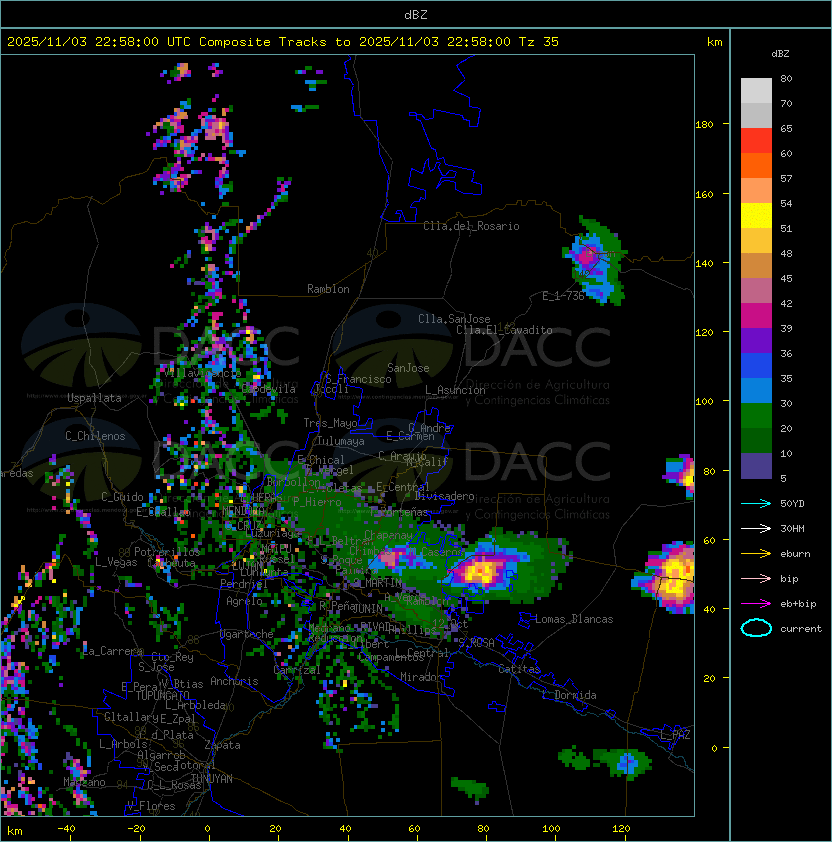This screenshot has height=842, width=832.
Task: Click the 'Catitas' map label
Action: (519, 669)
